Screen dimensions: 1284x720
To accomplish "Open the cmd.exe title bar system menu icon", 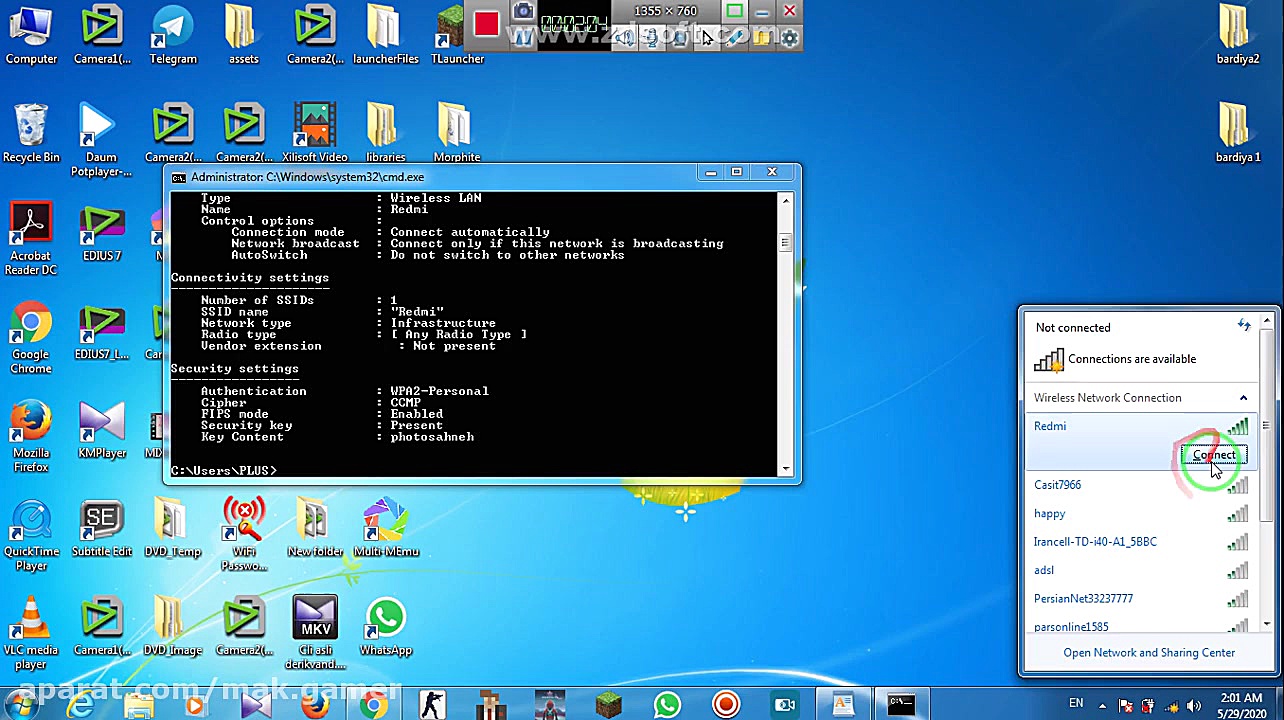I will point(178,177).
